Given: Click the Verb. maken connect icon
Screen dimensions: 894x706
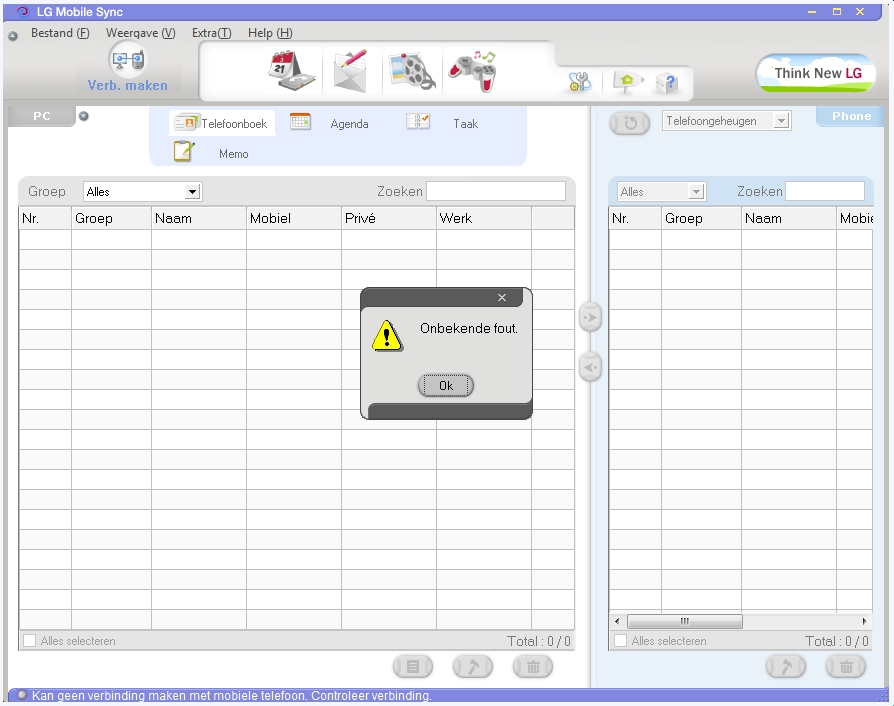Looking at the screenshot, I should (128, 59).
